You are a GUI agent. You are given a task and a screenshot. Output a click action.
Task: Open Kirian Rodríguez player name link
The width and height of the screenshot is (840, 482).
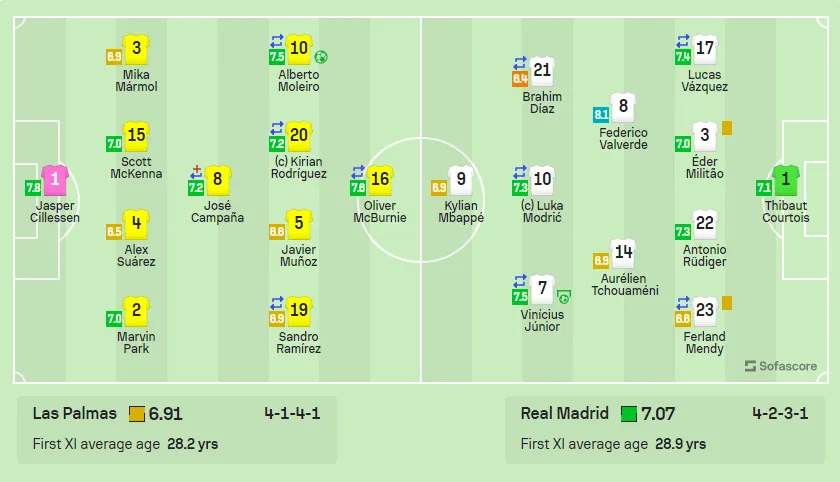coord(298,168)
